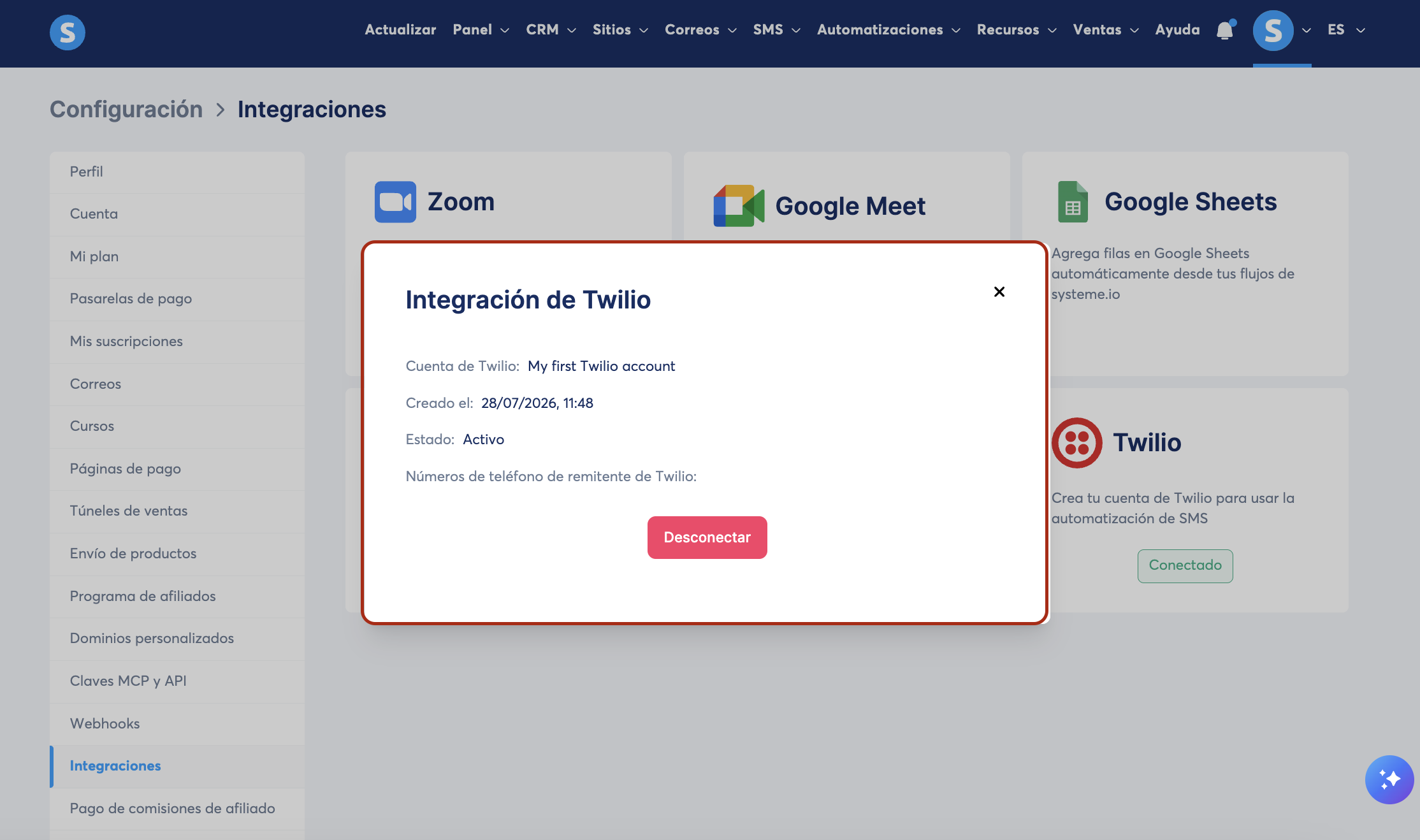Select Integraciones in the sidebar

[x=177, y=766]
